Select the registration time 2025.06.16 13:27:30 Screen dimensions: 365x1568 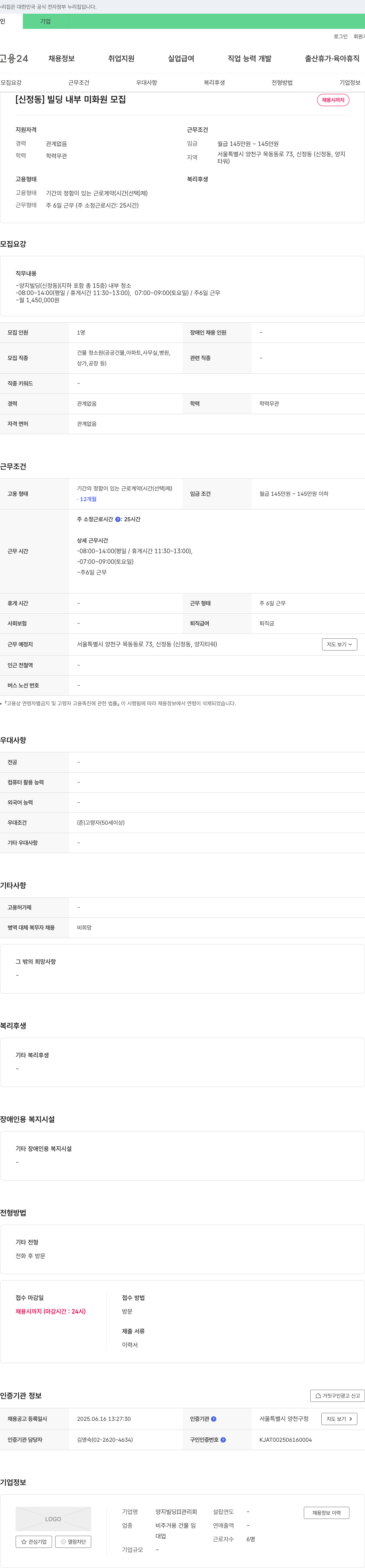click(103, 1419)
